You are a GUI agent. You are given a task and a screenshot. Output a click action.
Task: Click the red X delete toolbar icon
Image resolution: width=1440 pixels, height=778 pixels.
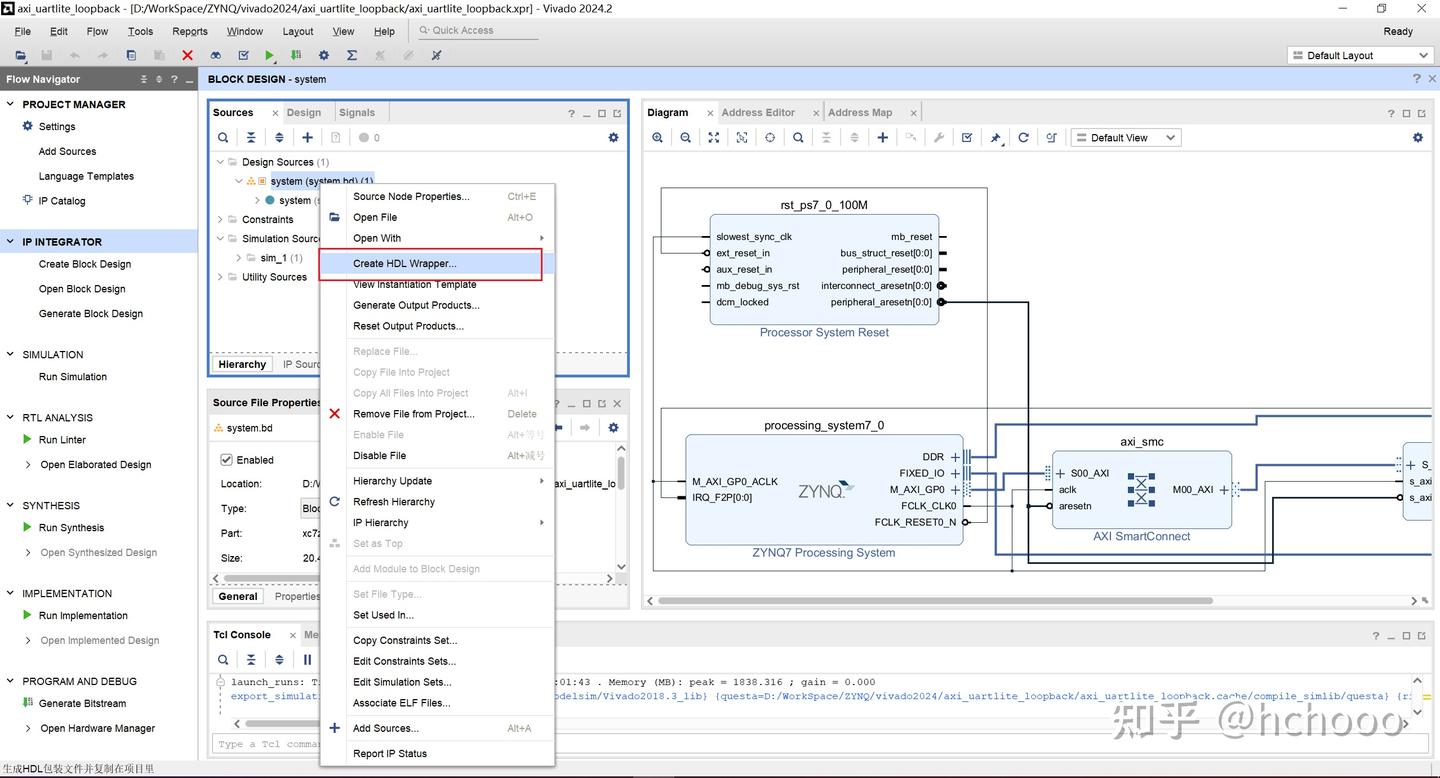(187, 56)
